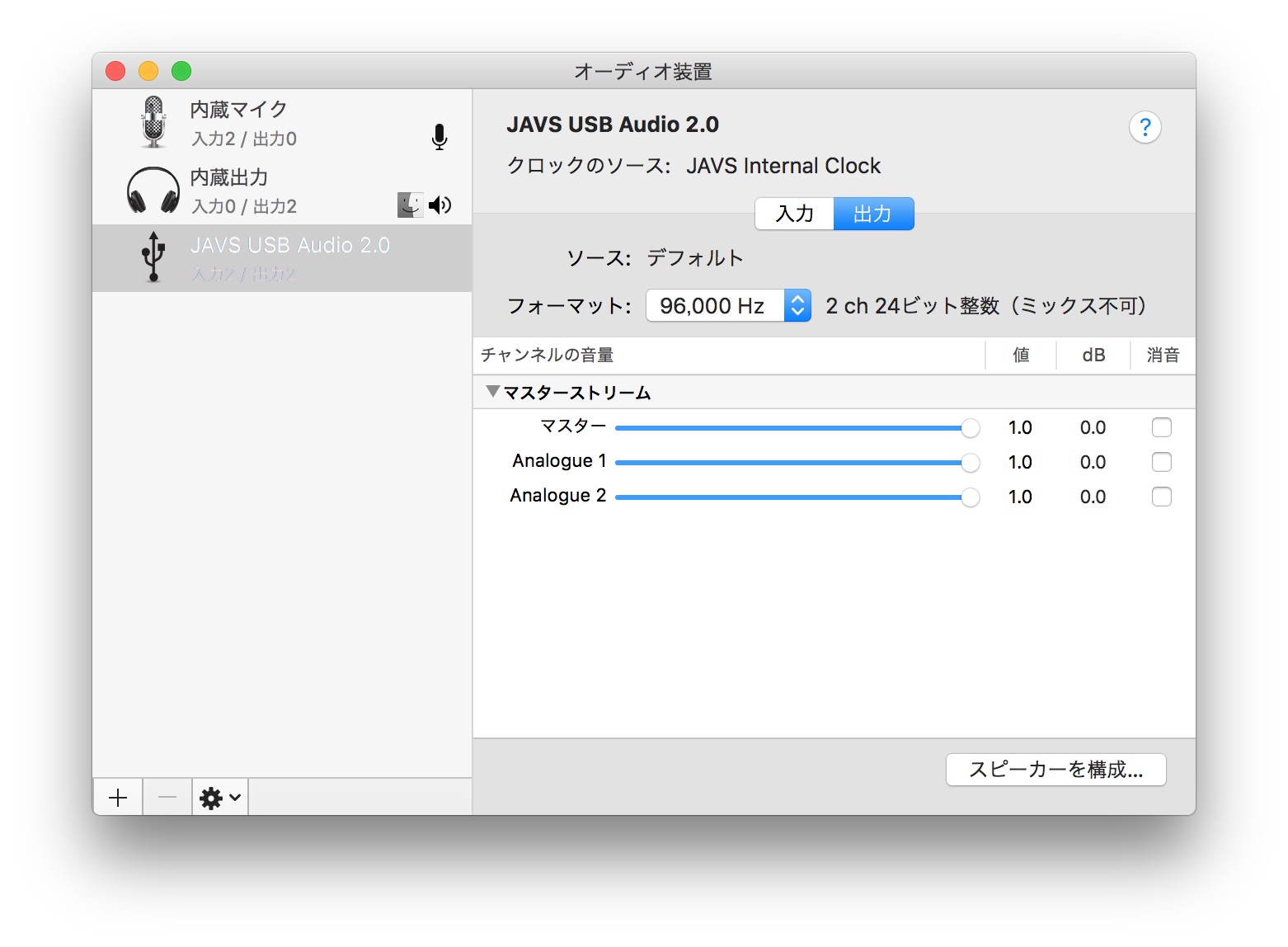The image size is (1288, 947).
Task: Select the 内蔵出力 headphones device icon
Action: (153, 191)
